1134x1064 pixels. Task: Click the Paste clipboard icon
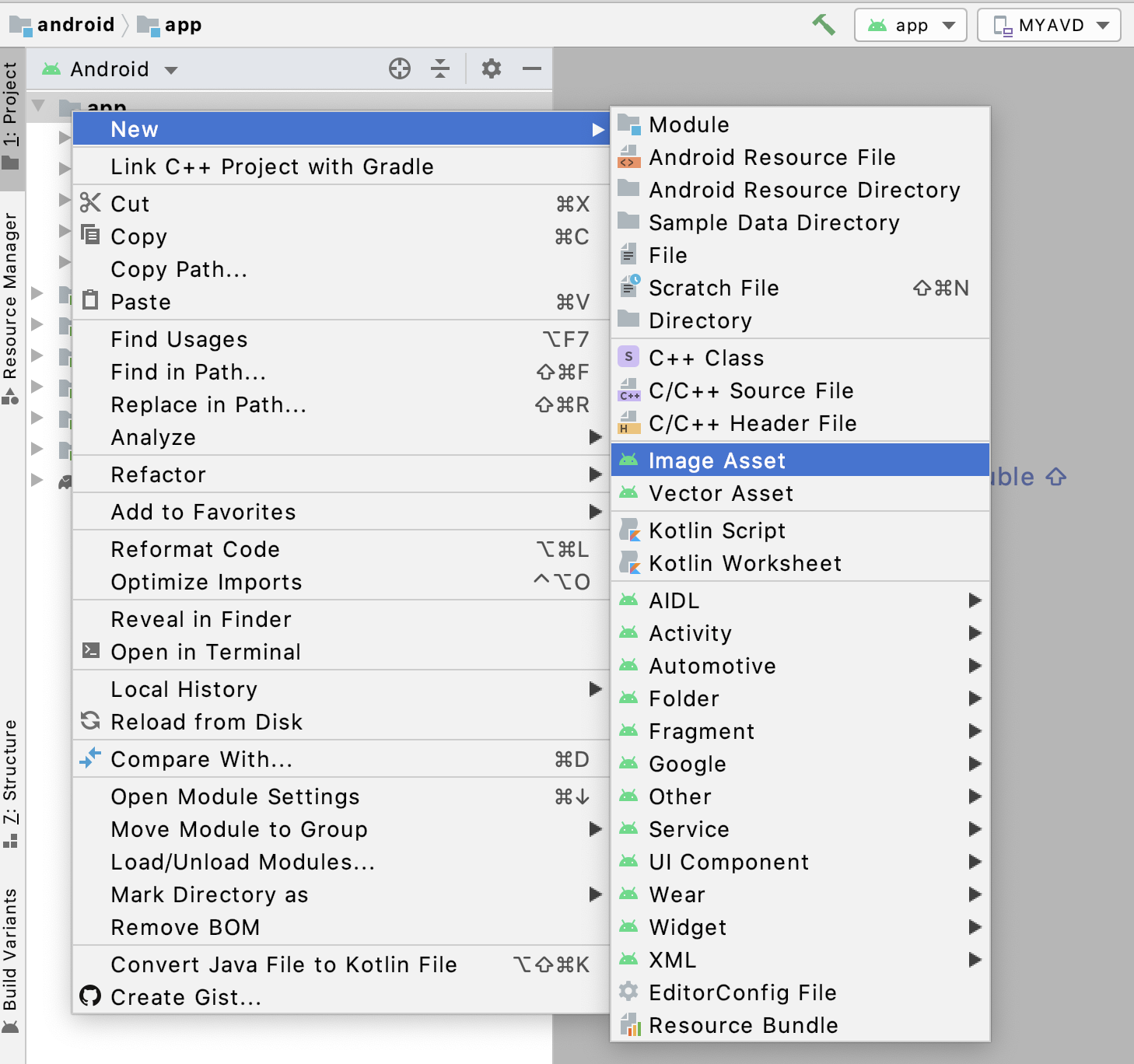91,300
